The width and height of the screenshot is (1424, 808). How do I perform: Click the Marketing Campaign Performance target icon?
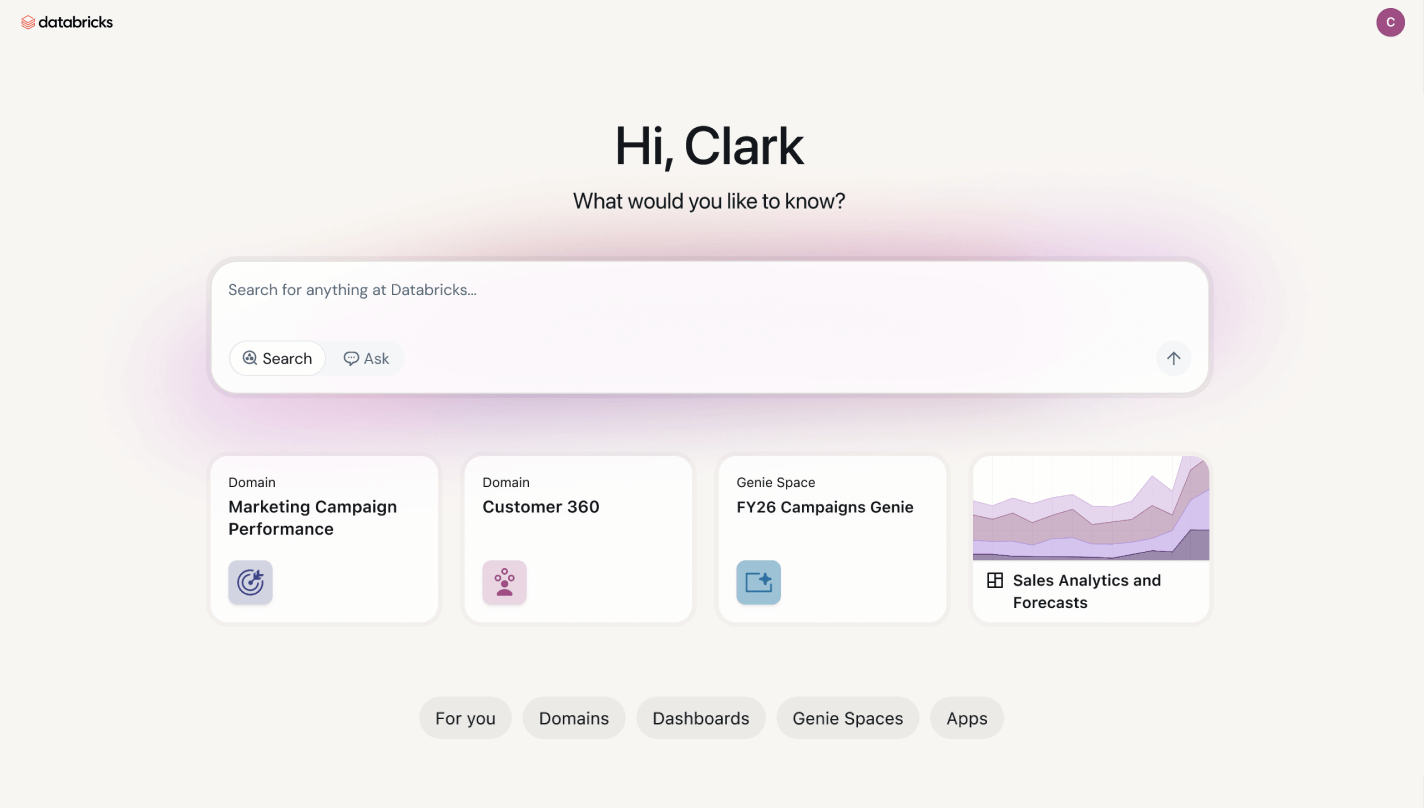coord(250,582)
